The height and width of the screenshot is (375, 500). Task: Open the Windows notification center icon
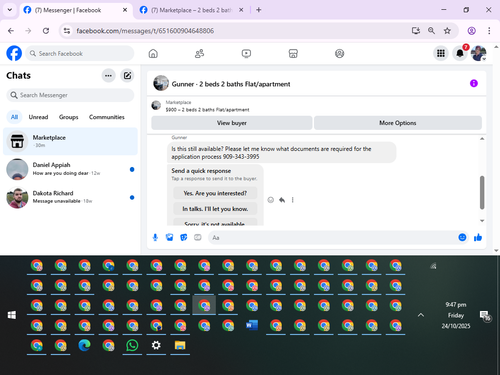[x=485, y=315]
